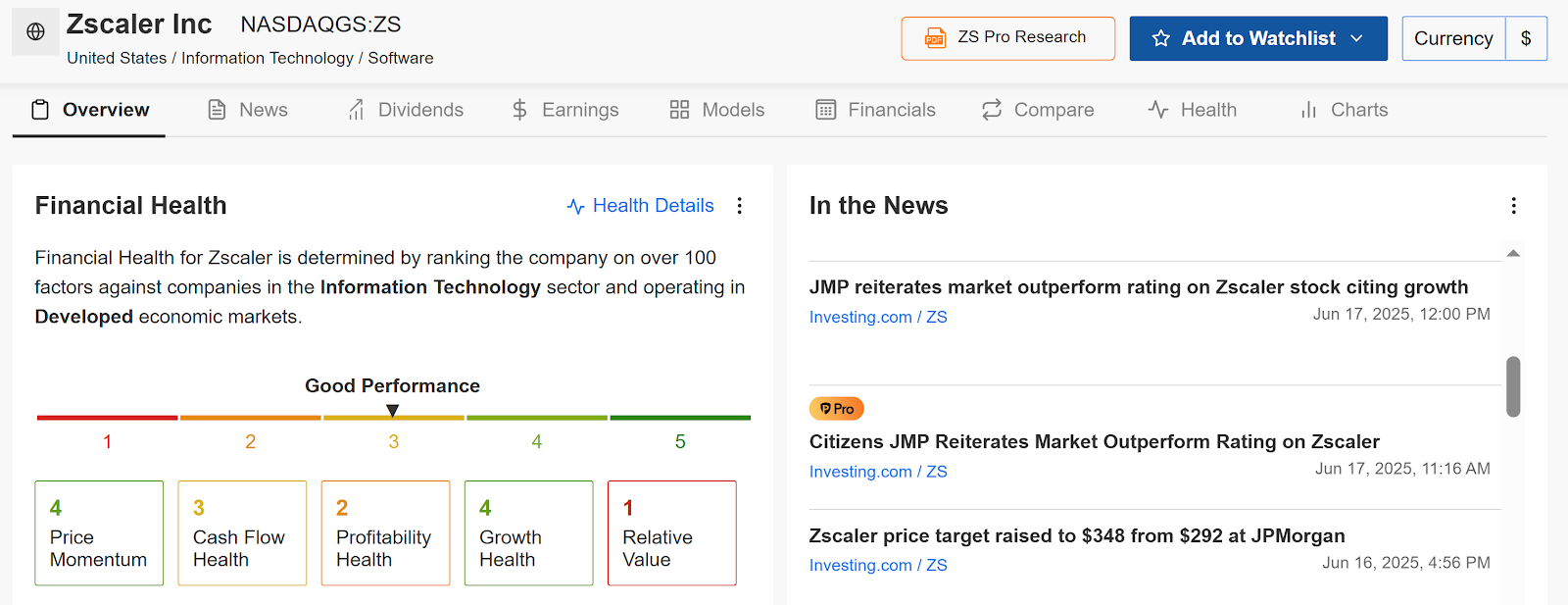Open the Currency selector
The width and height of the screenshot is (1568, 605).
coord(1453,38)
